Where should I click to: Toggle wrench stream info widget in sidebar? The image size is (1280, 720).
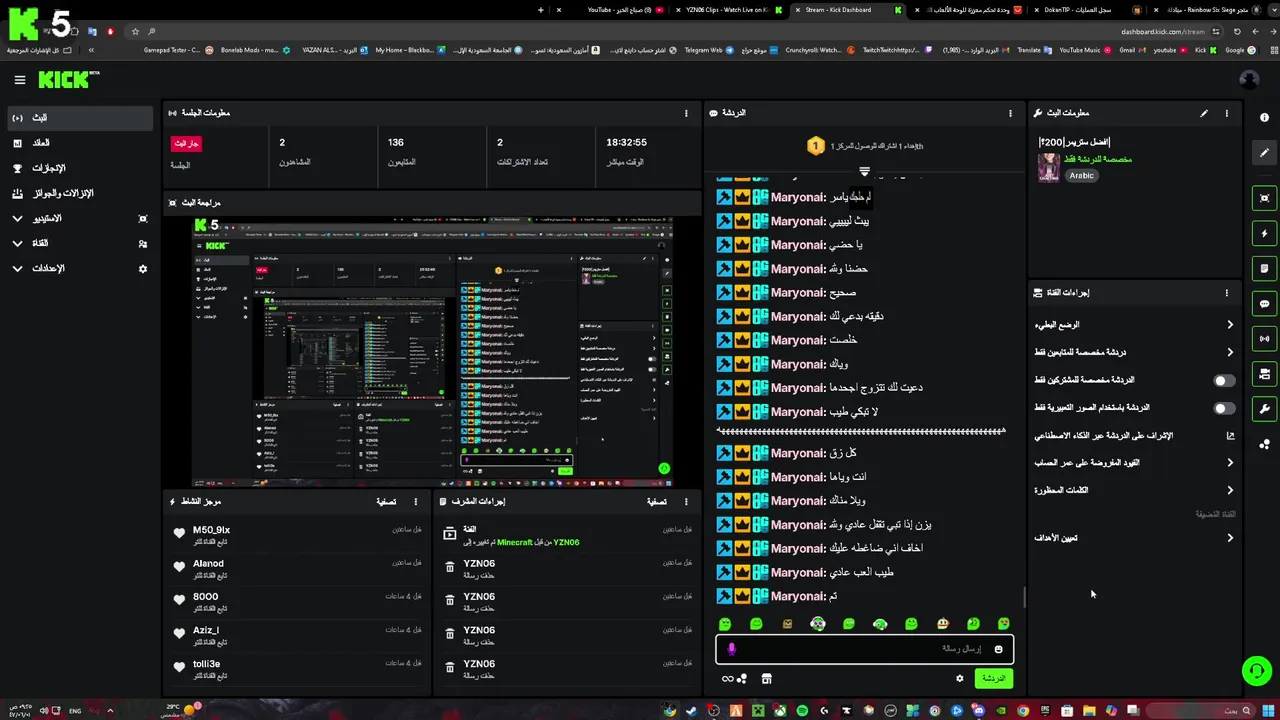click(1265, 409)
